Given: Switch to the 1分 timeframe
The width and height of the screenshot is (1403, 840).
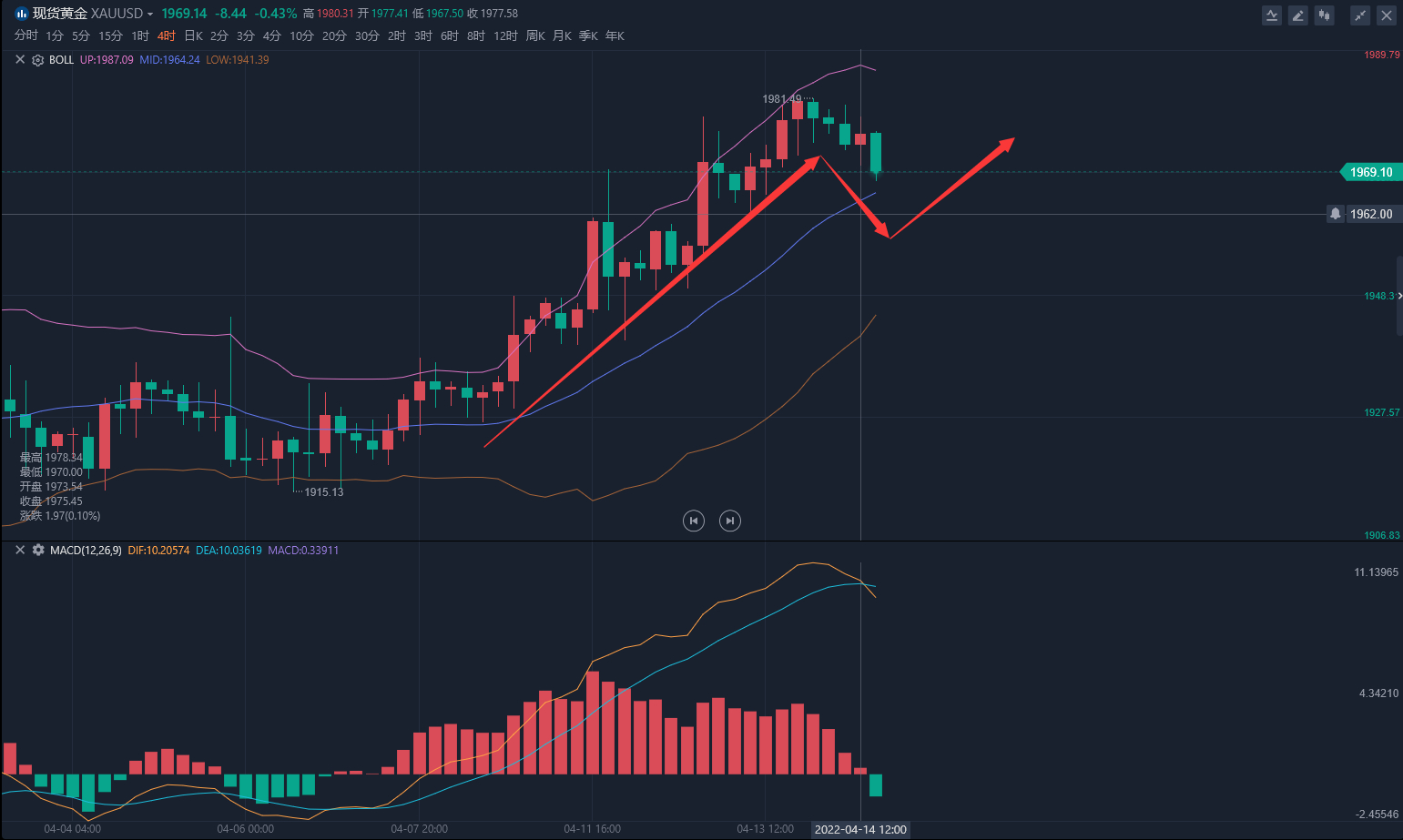Looking at the screenshot, I should tap(55, 35).
